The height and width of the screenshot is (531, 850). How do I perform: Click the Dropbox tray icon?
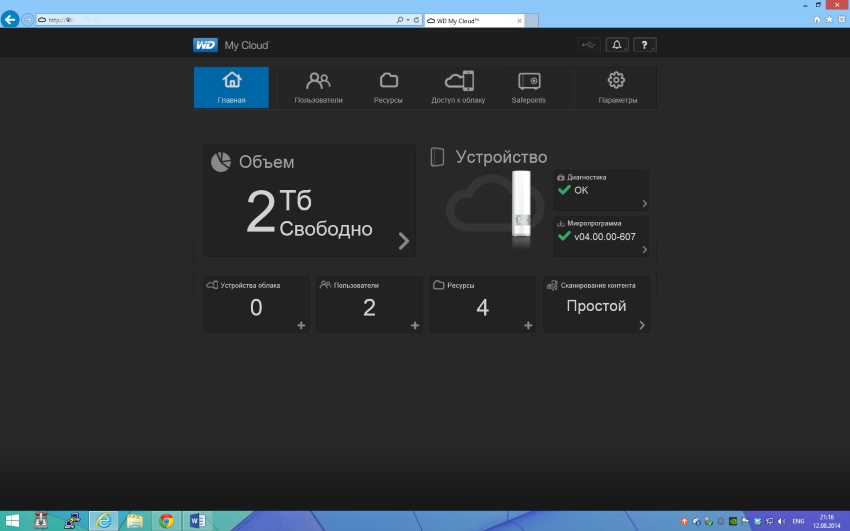pyautogui.click(x=757, y=521)
